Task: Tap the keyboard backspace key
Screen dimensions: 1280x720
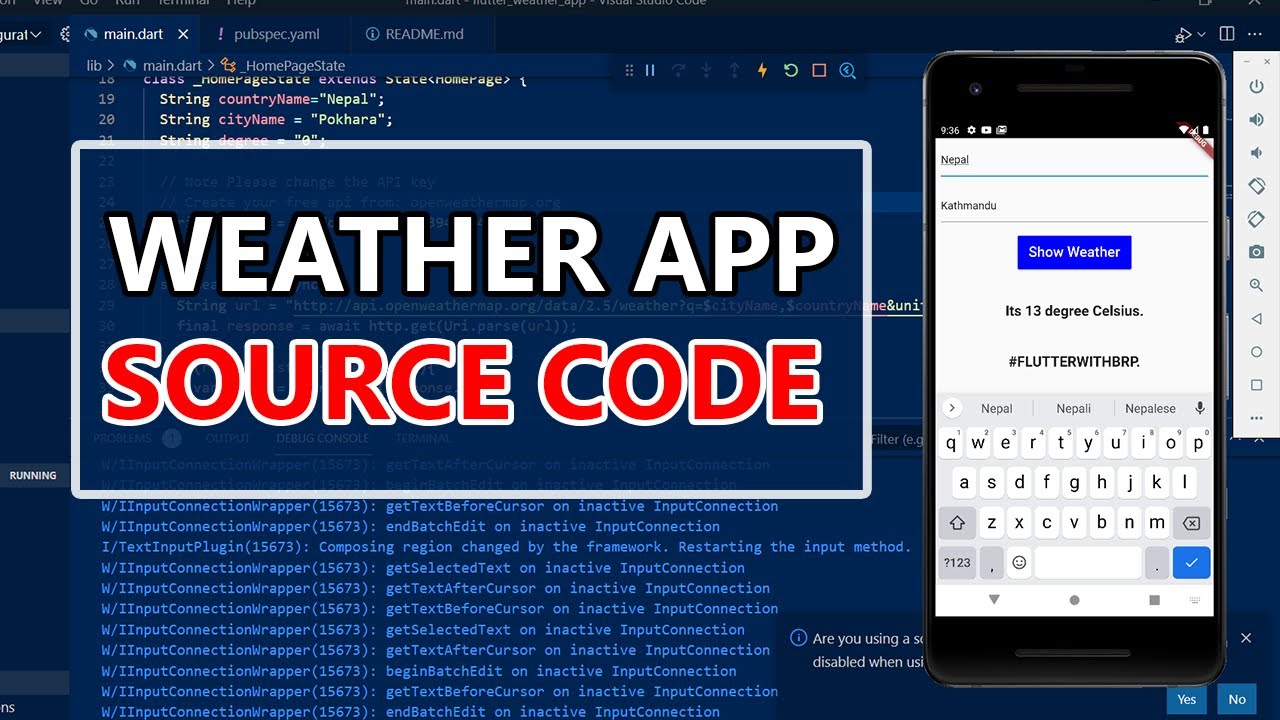Action: click(1191, 522)
